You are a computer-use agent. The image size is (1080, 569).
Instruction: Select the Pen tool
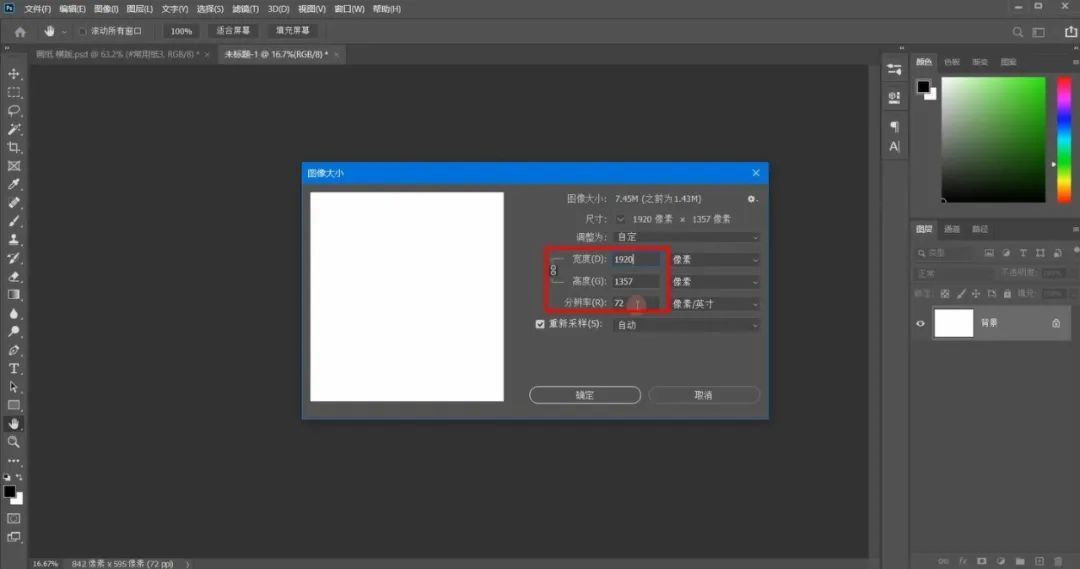[14, 351]
